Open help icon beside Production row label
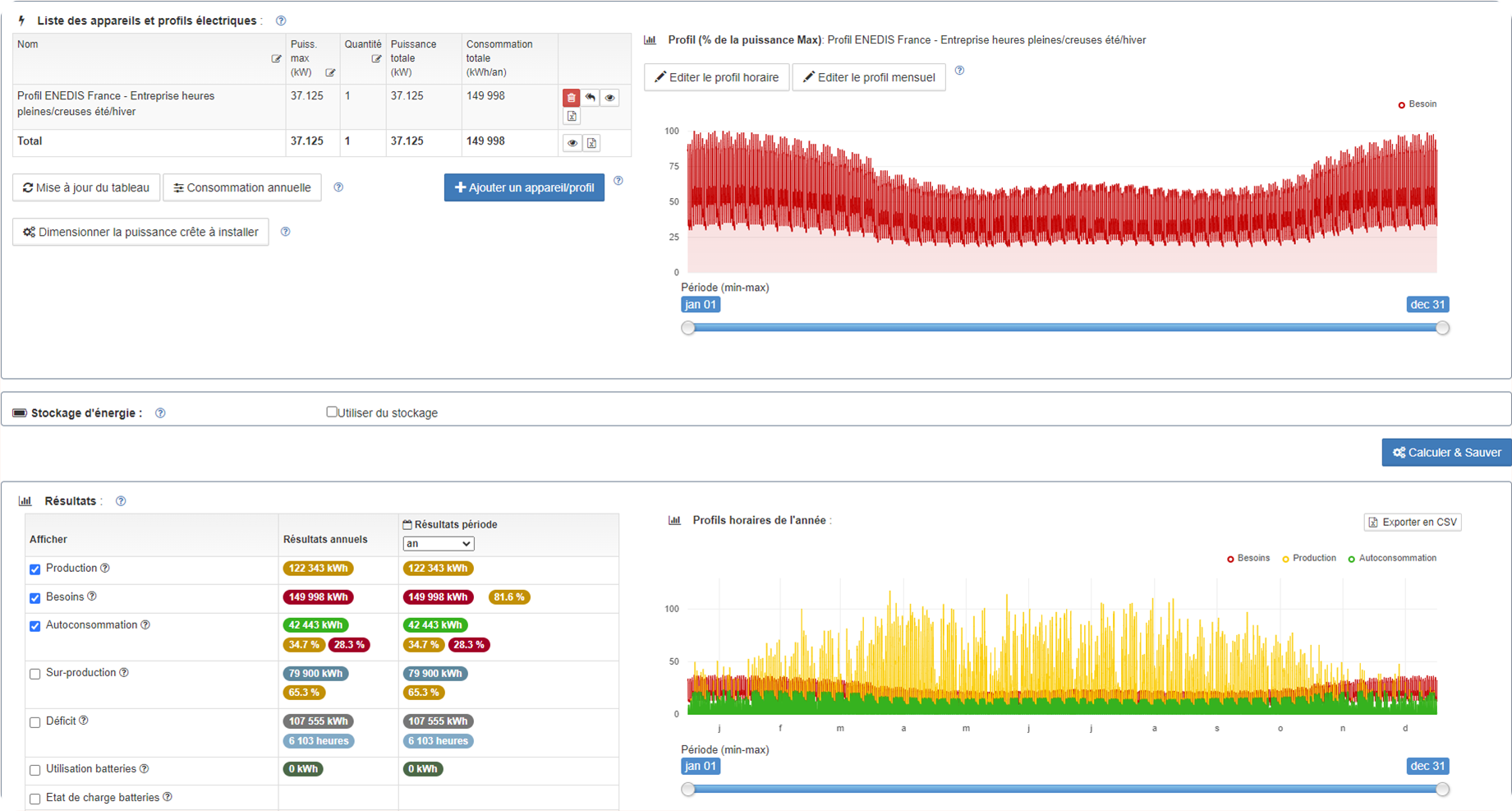The width and height of the screenshot is (1512, 811). [x=105, y=568]
